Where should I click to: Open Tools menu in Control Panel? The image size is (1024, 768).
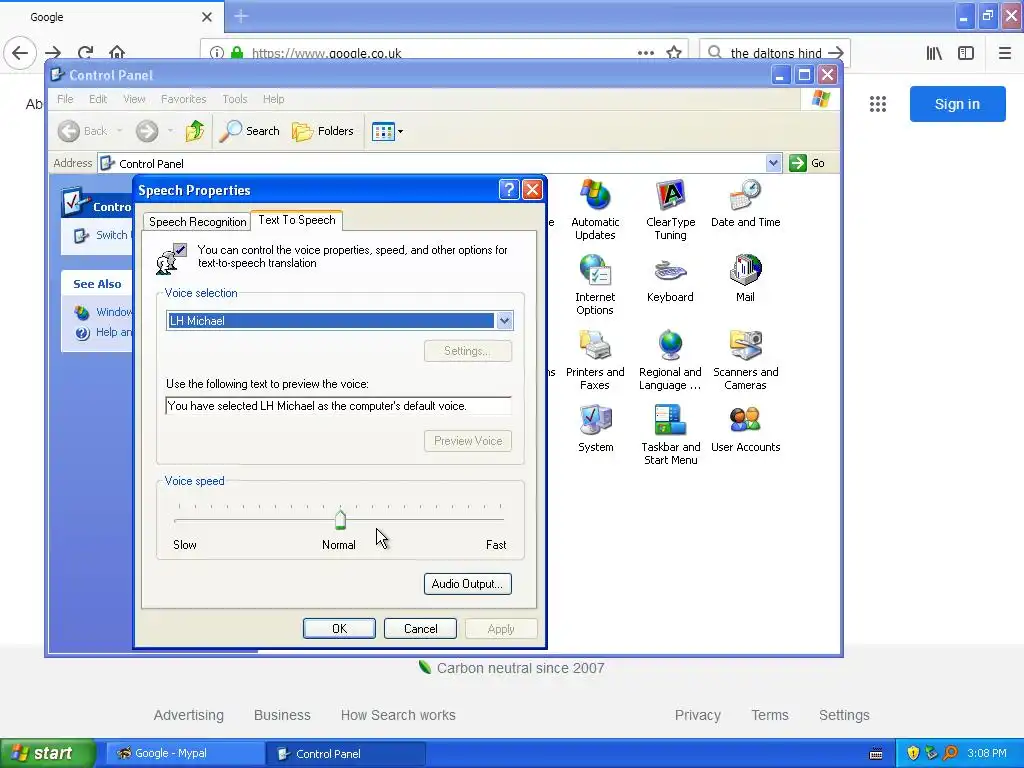click(234, 99)
